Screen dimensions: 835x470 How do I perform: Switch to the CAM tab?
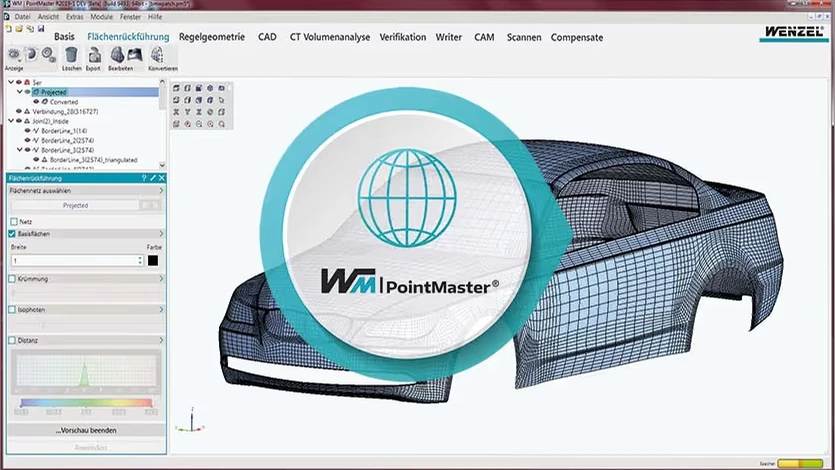[484, 37]
